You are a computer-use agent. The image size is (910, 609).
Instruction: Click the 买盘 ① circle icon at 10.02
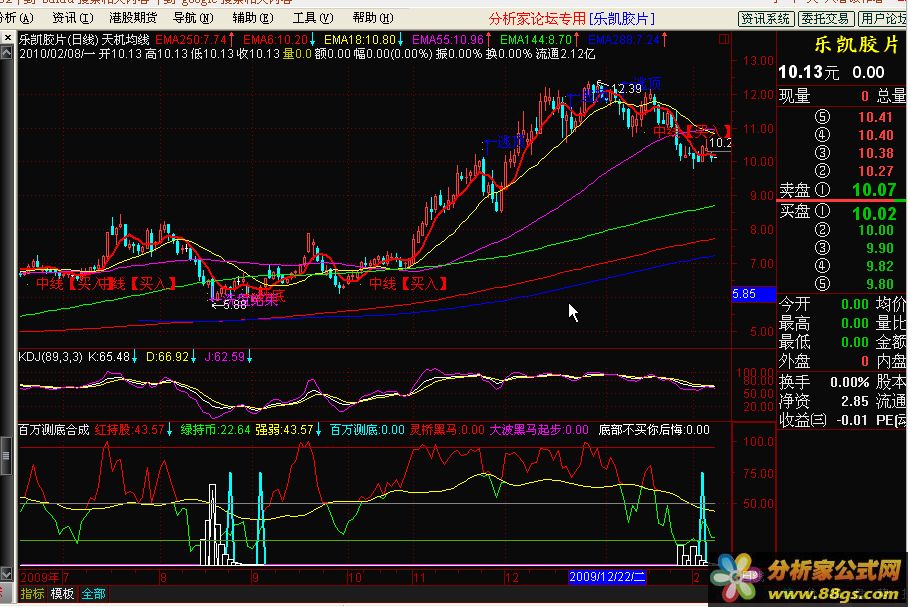click(x=822, y=211)
